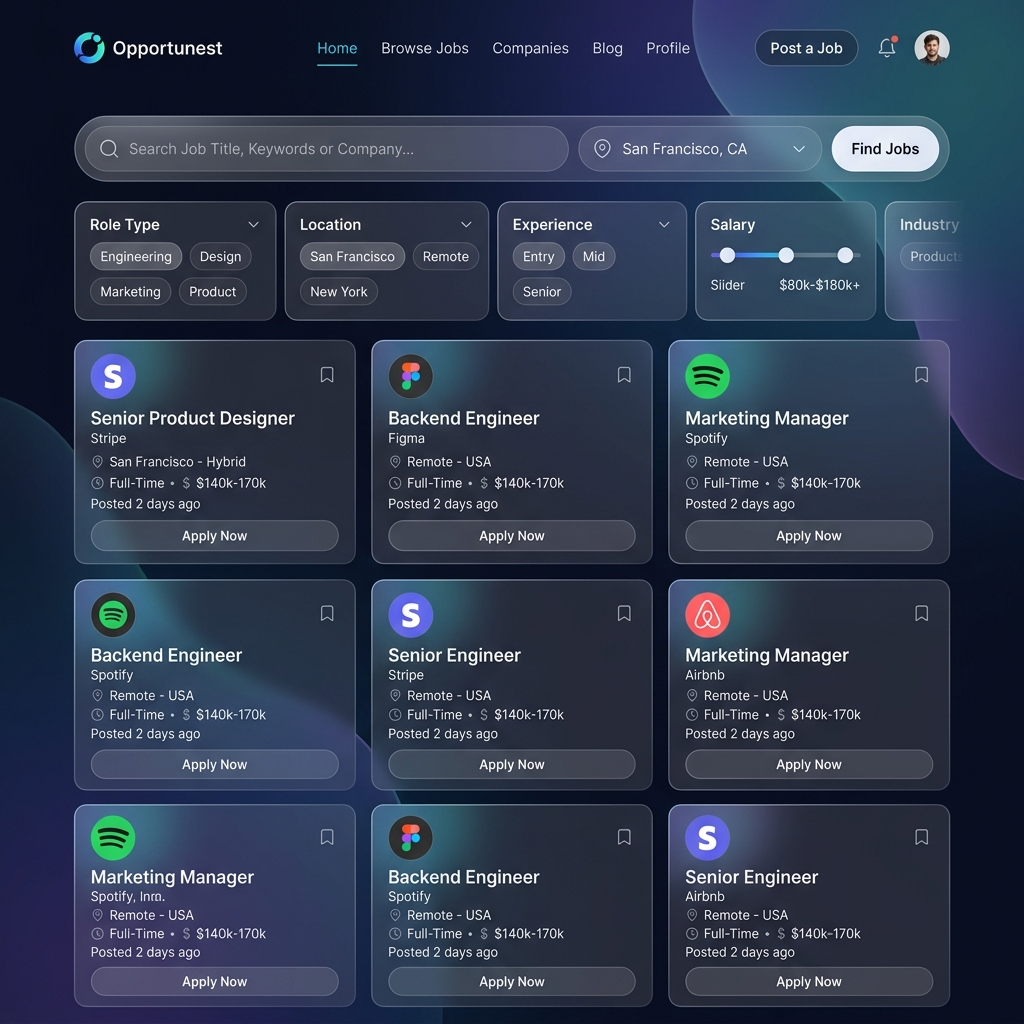Click the right handle of the Salary slider
This screenshot has height=1024, width=1024.
point(845,255)
